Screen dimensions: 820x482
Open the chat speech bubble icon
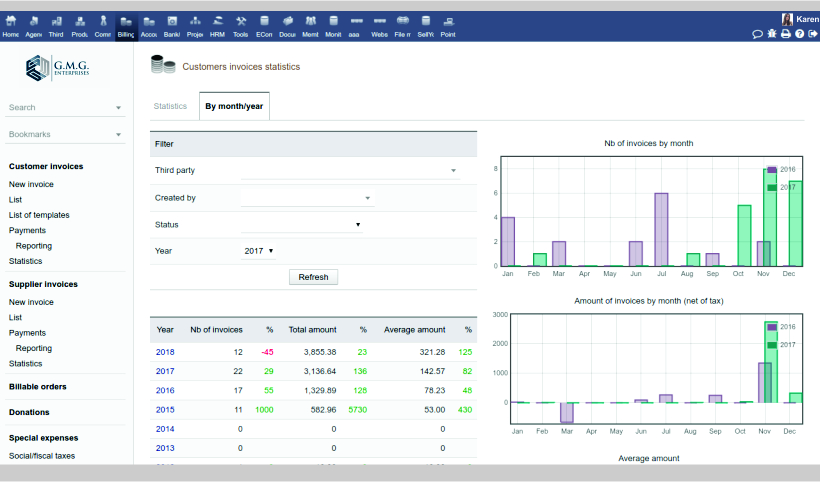click(757, 34)
